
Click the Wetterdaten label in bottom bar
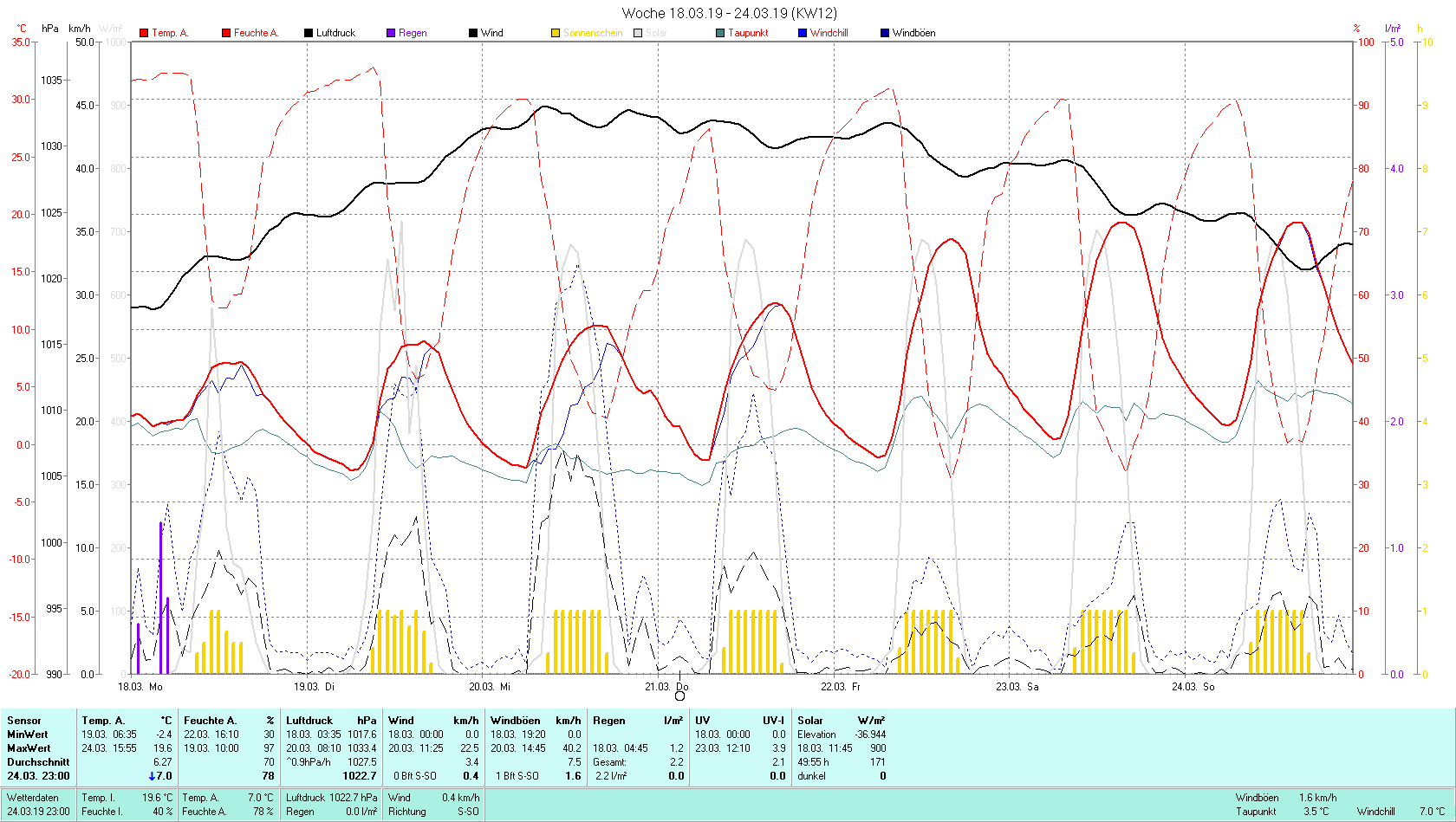tap(33, 798)
